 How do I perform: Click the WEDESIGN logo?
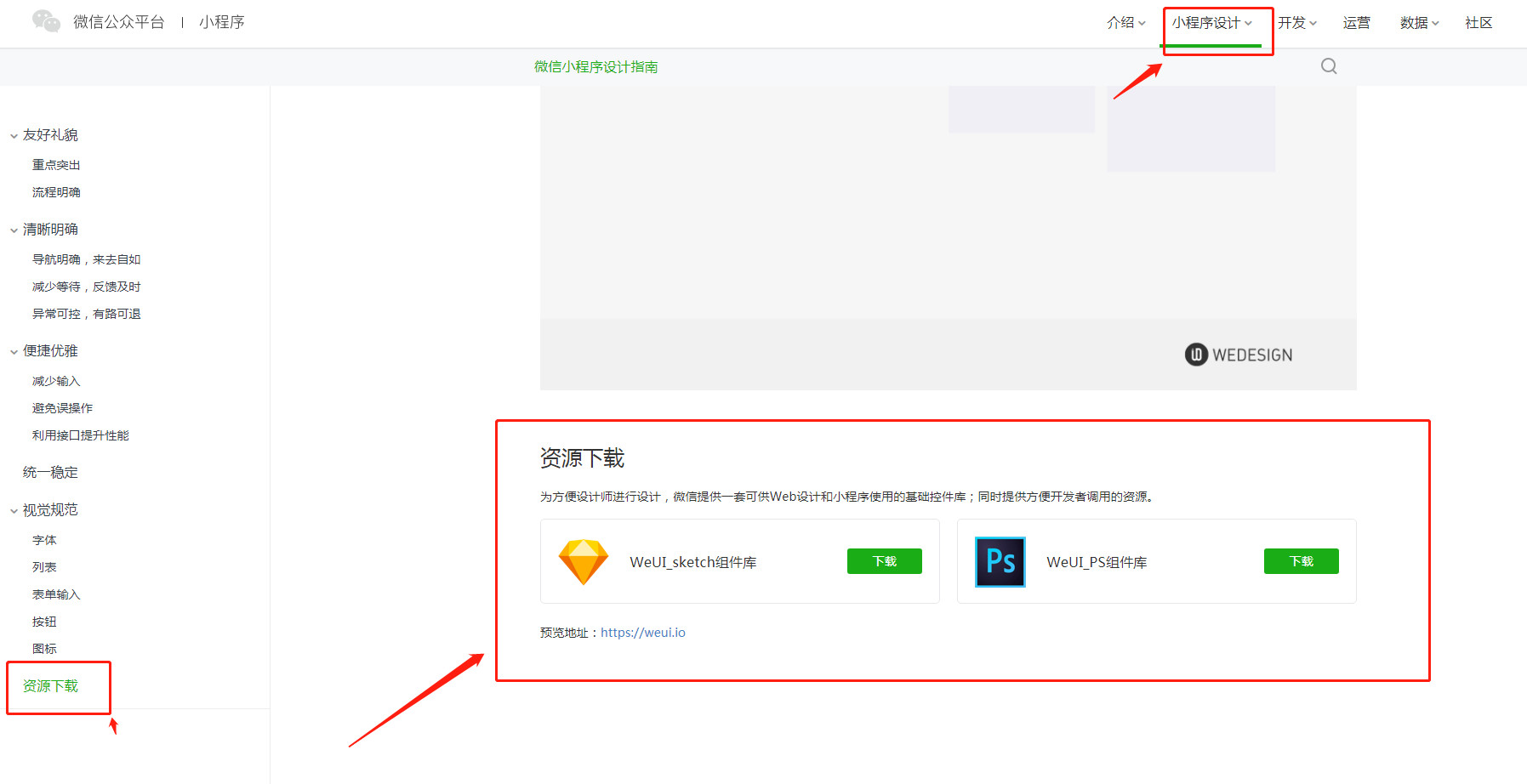1239,355
